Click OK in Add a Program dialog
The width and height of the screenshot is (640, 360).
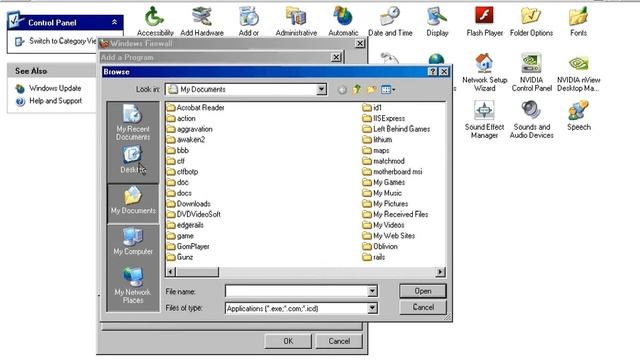pos(288,341)
